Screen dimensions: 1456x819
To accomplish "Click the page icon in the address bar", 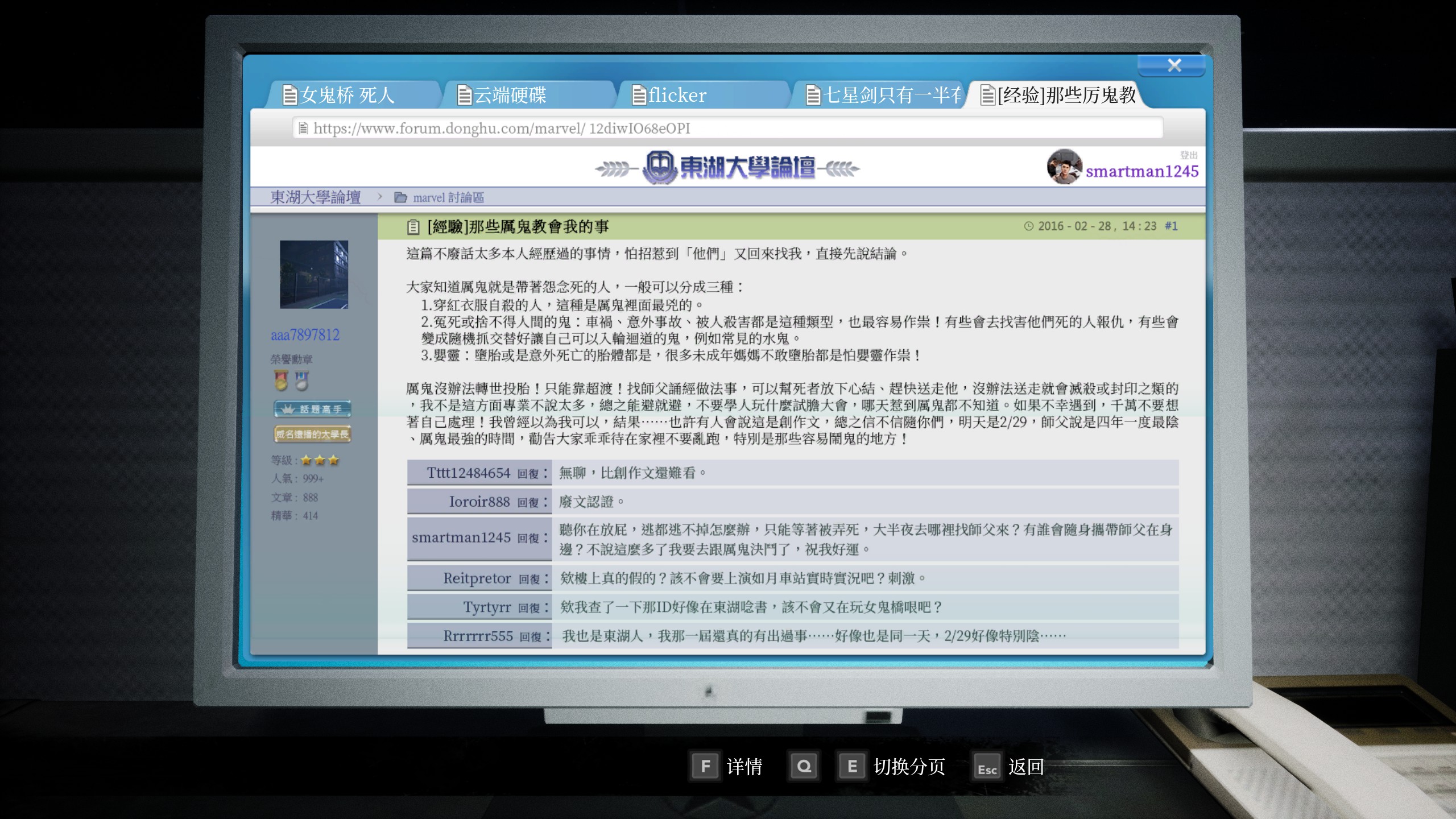I will pyautogui.click(x=303, y=129).
